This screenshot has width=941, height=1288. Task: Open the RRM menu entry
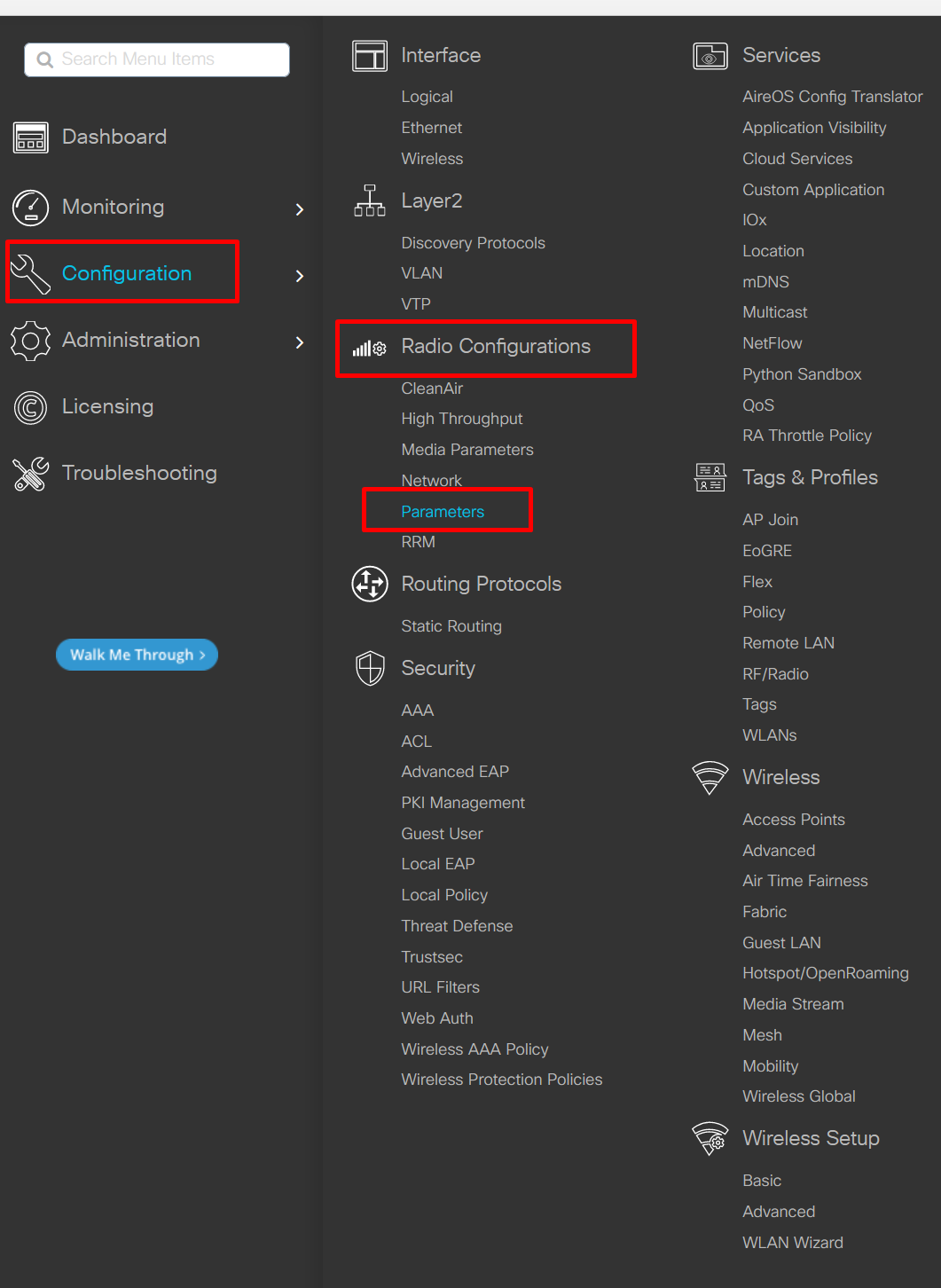[x=418, y=542]
